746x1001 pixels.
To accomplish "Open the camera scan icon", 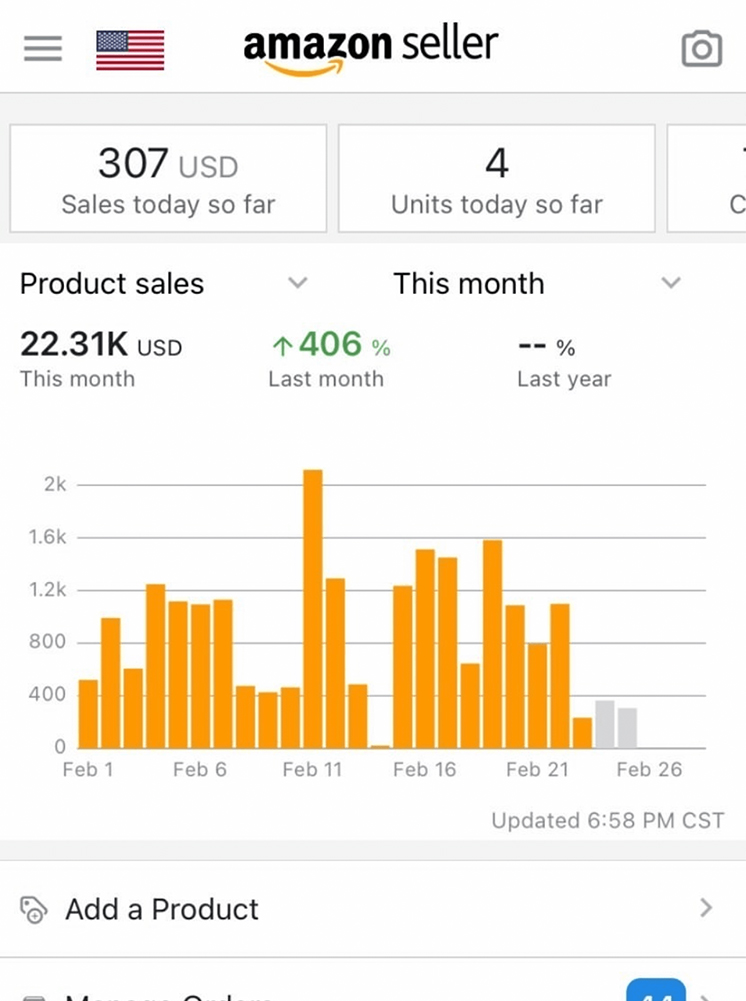I will coord(701,48).
